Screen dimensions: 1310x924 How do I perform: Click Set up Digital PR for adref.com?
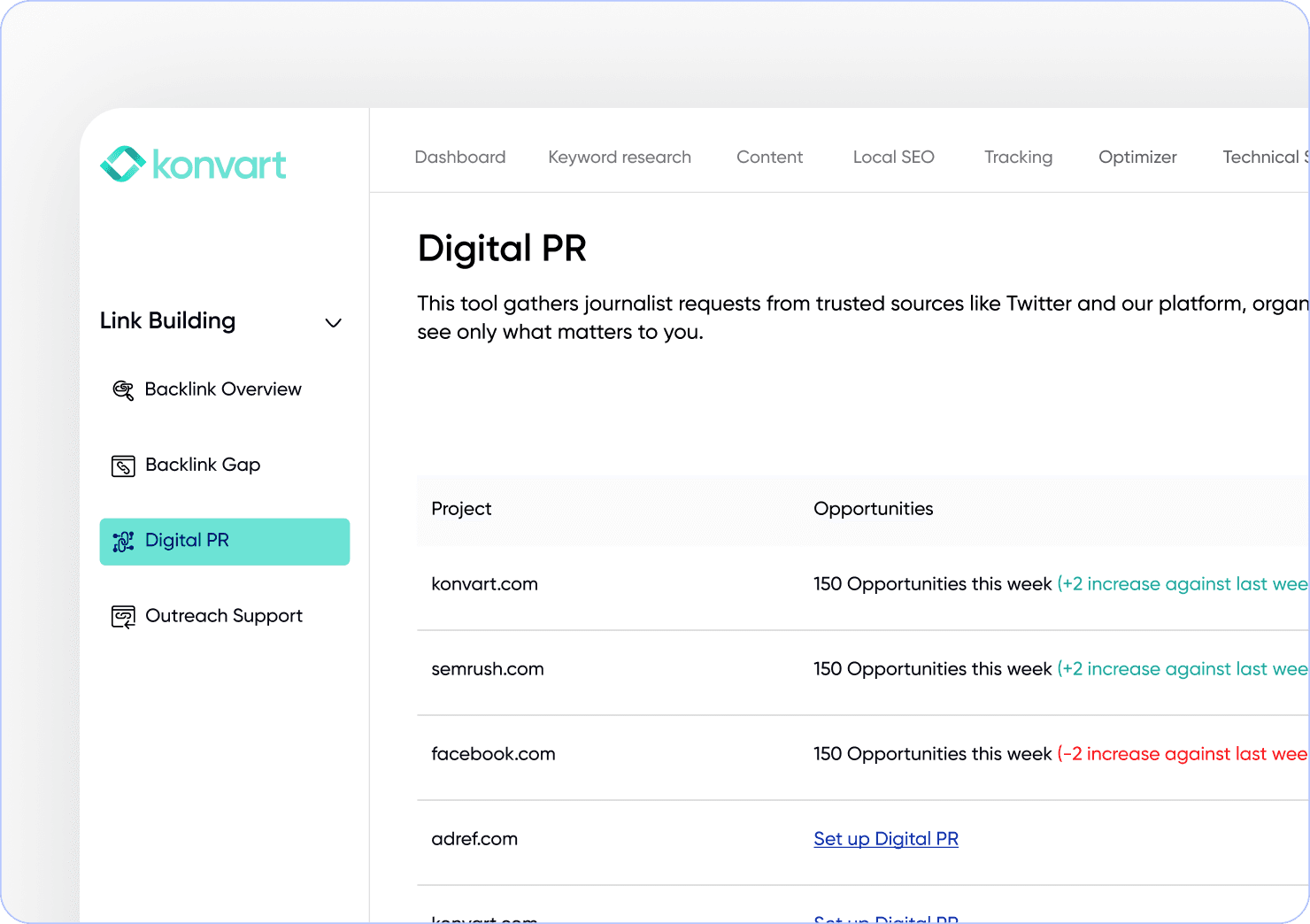tap(885, 838)
